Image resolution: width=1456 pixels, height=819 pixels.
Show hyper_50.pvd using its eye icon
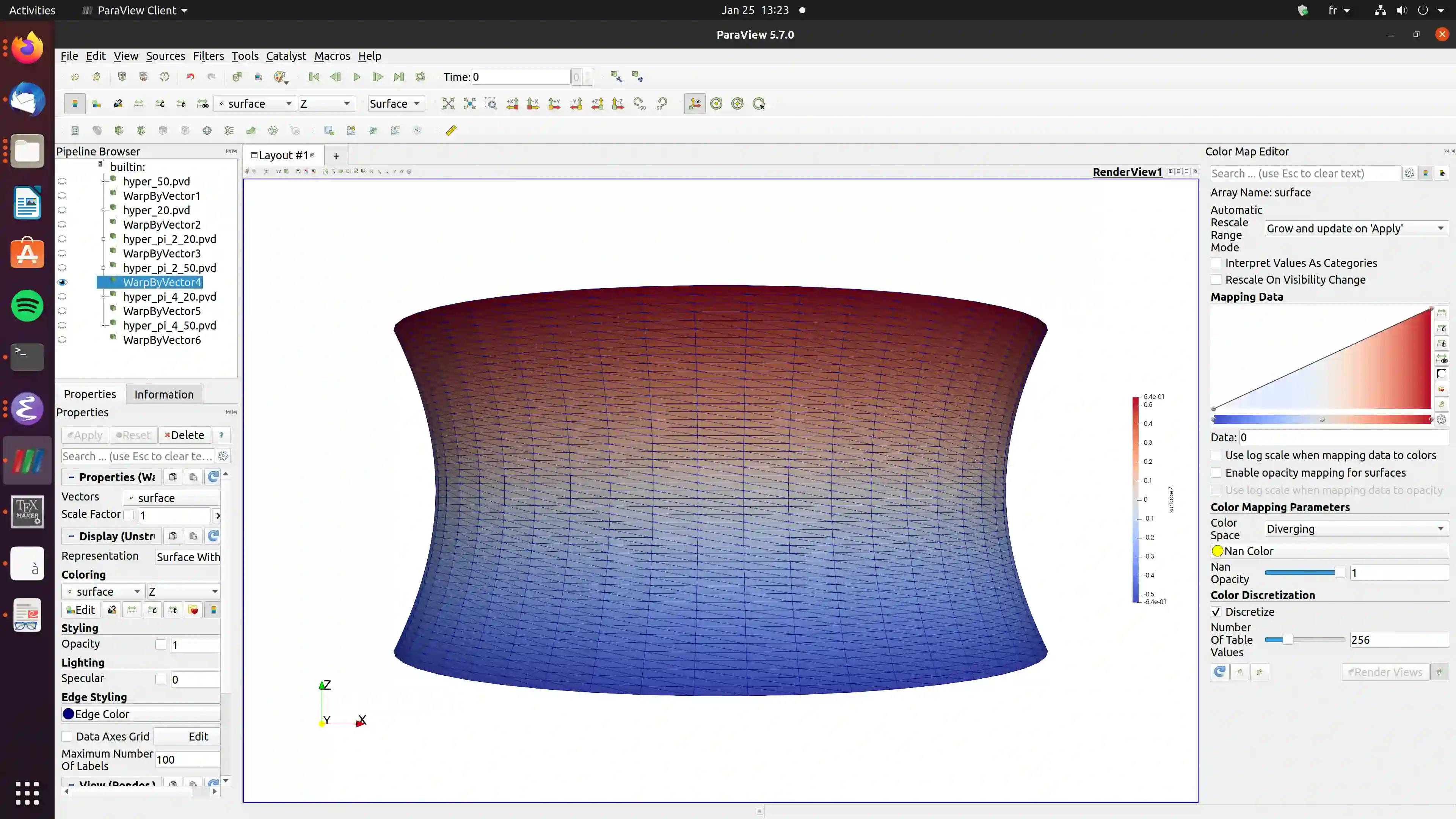point(62,182)
